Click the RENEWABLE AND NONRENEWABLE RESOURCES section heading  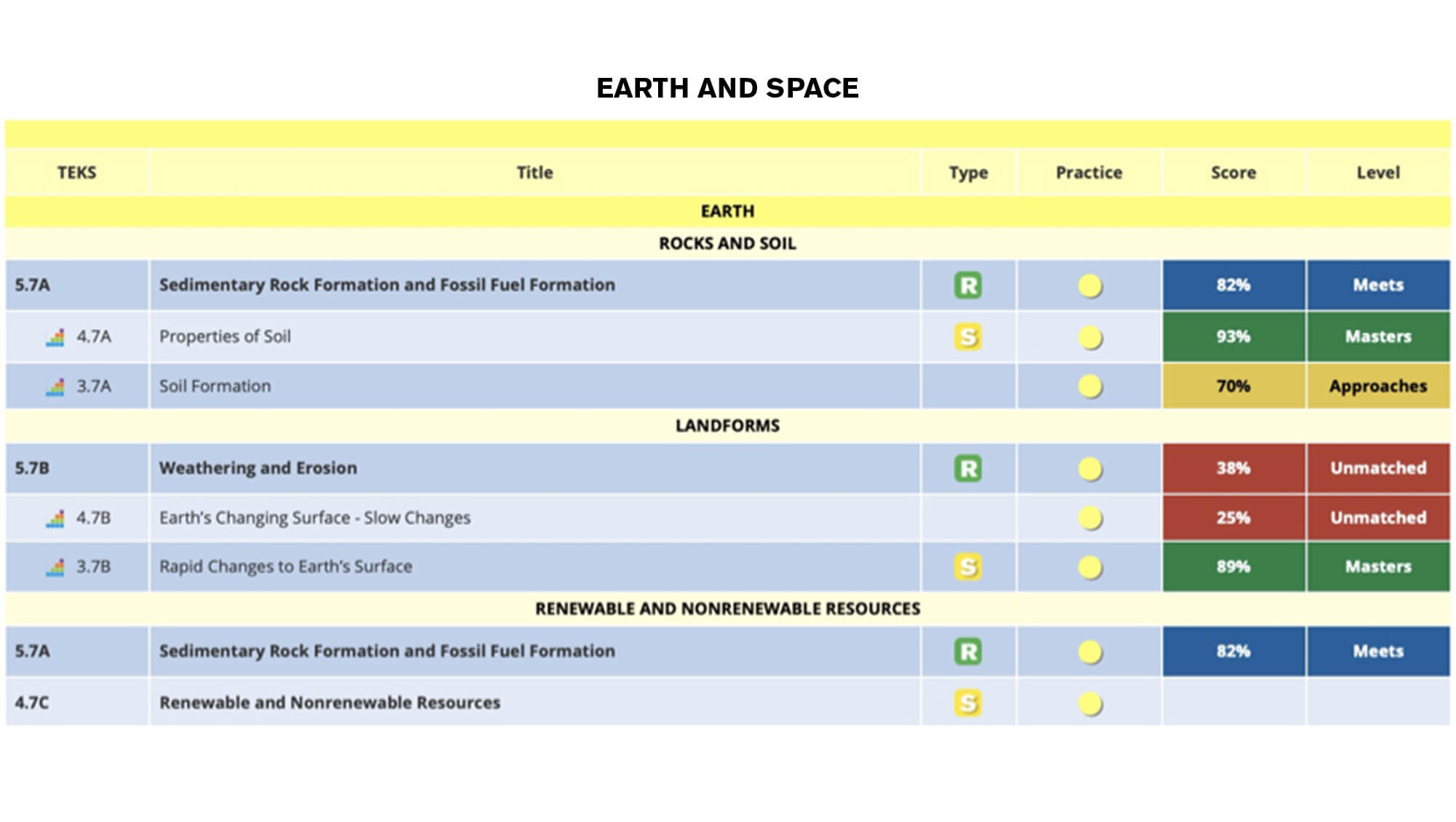(727, 609)
